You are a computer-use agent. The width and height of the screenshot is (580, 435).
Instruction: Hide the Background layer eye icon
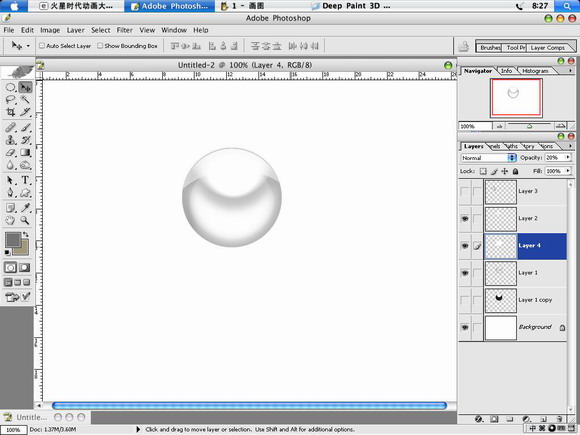pyautogui.click(x=465, y=327)
